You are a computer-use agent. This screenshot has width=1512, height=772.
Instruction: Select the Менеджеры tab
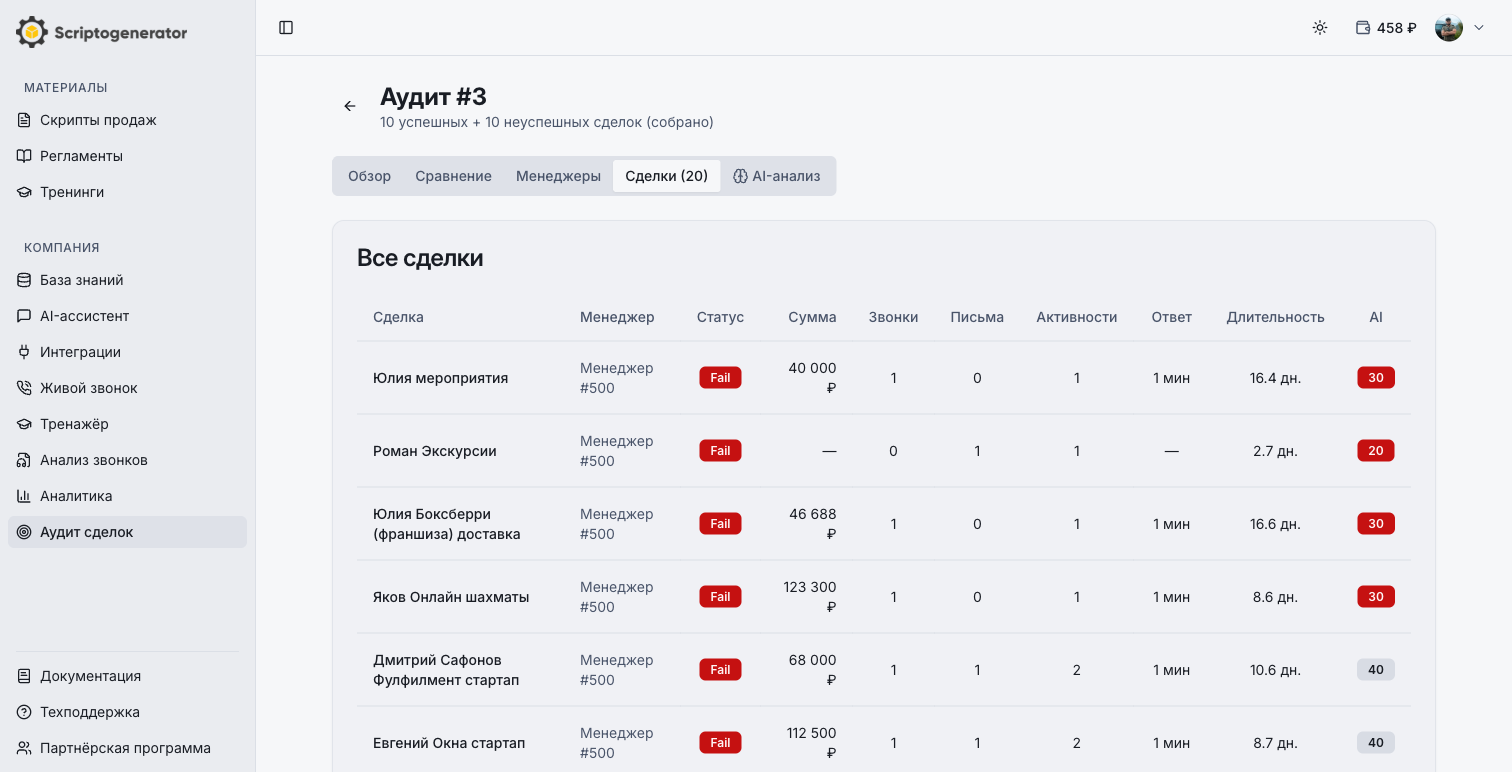pos(558,176)
